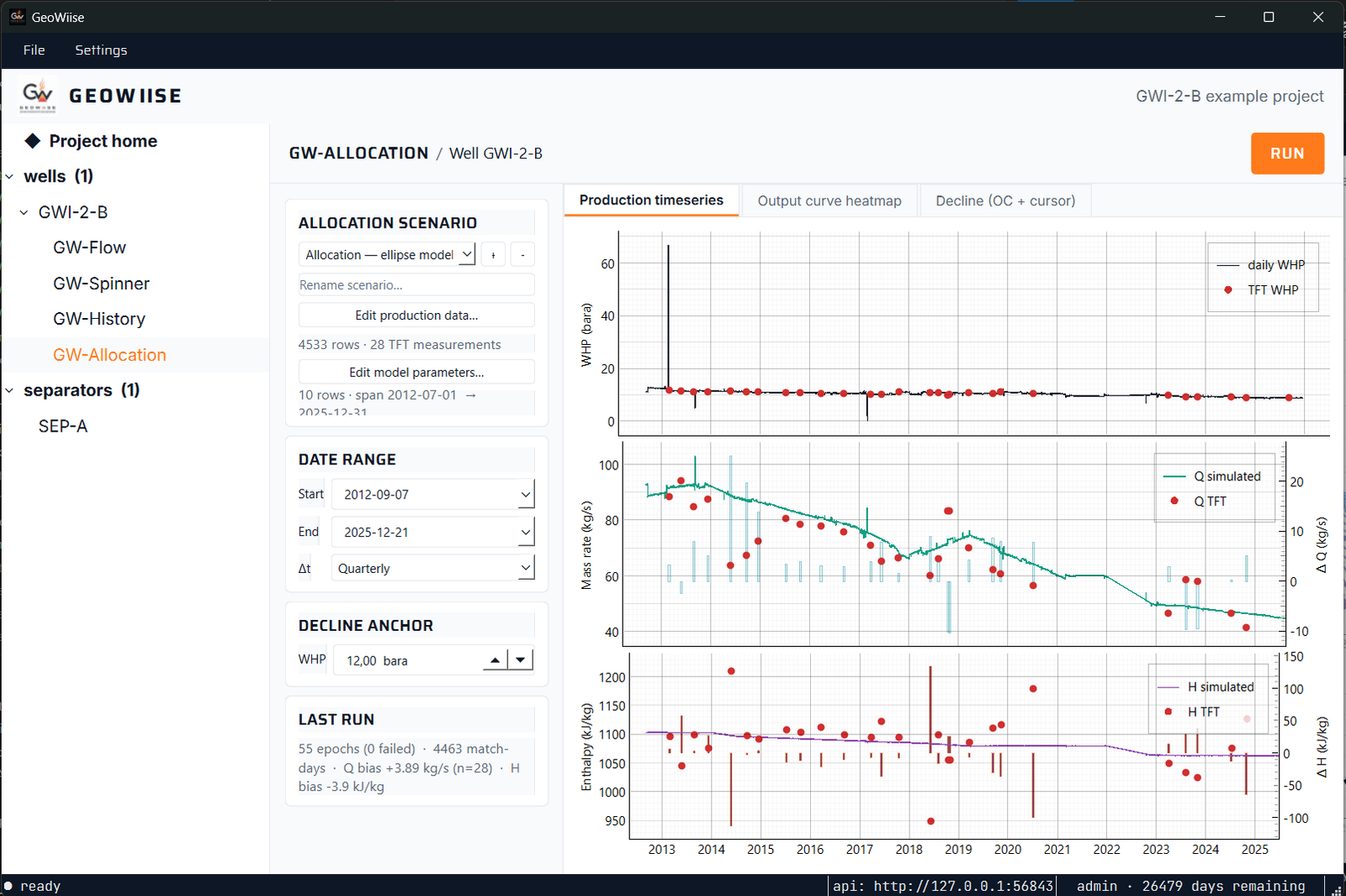This screenshot has width=1346, height=896.
Task: Click the '4533 rows · 28 TFT measurements' text
Action: (x=400, y=345)
